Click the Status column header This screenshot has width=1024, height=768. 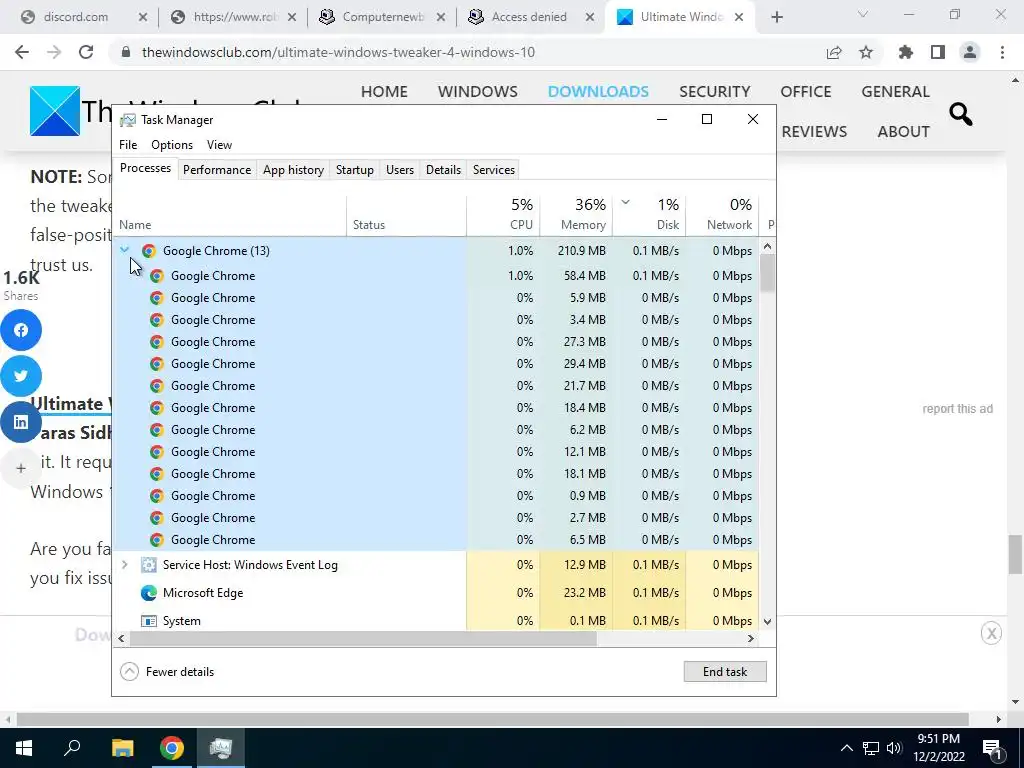(406, 215)
